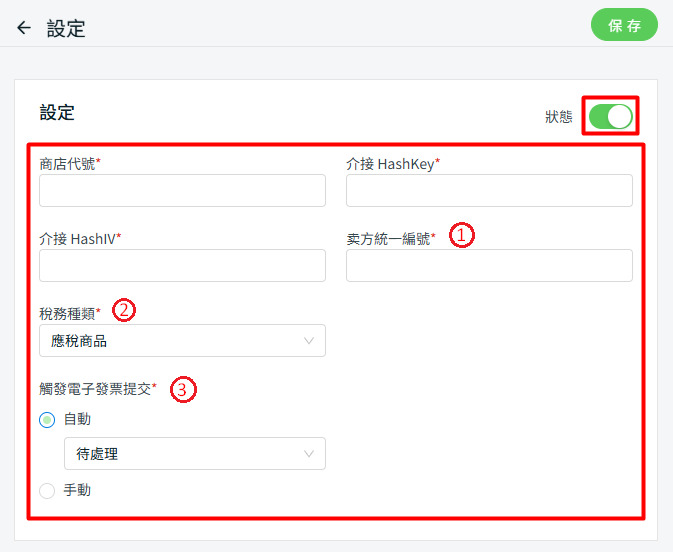Image resolution: width=673 pixels, height=552 pixels.
Task: Click the circled number 2 marker
Action: point(124,310)
